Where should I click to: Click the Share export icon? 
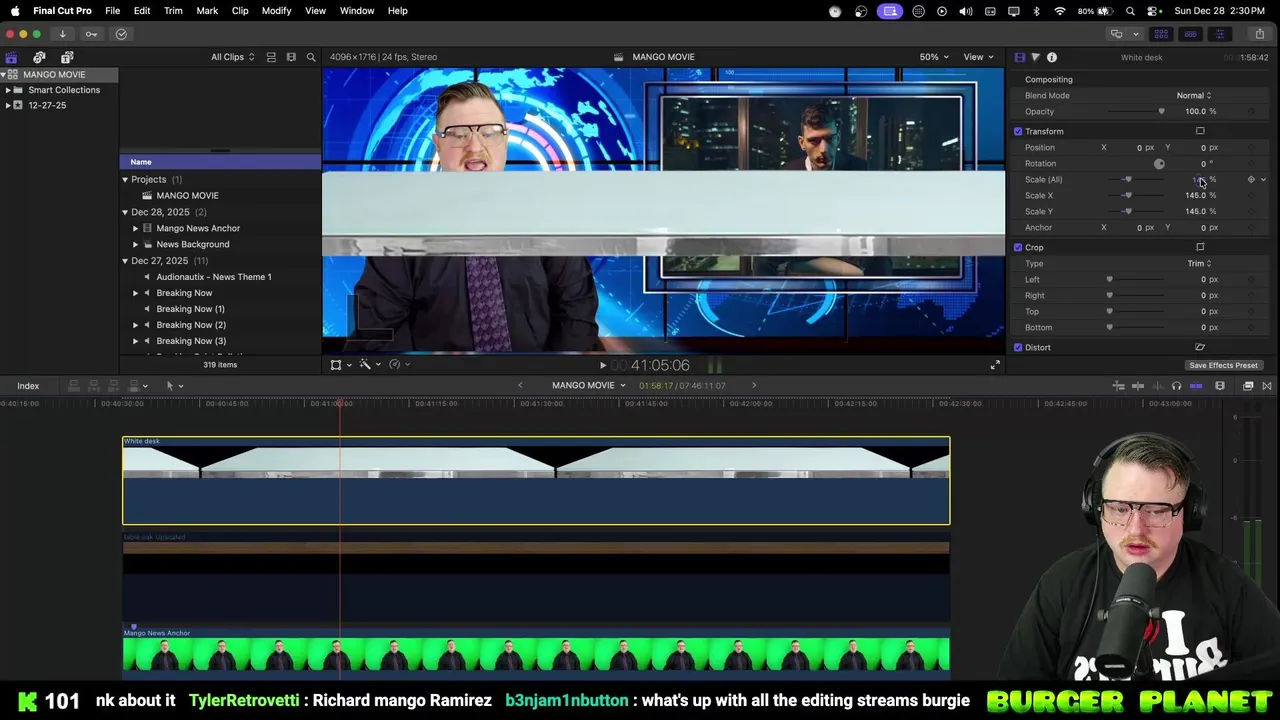(1259, 34)
